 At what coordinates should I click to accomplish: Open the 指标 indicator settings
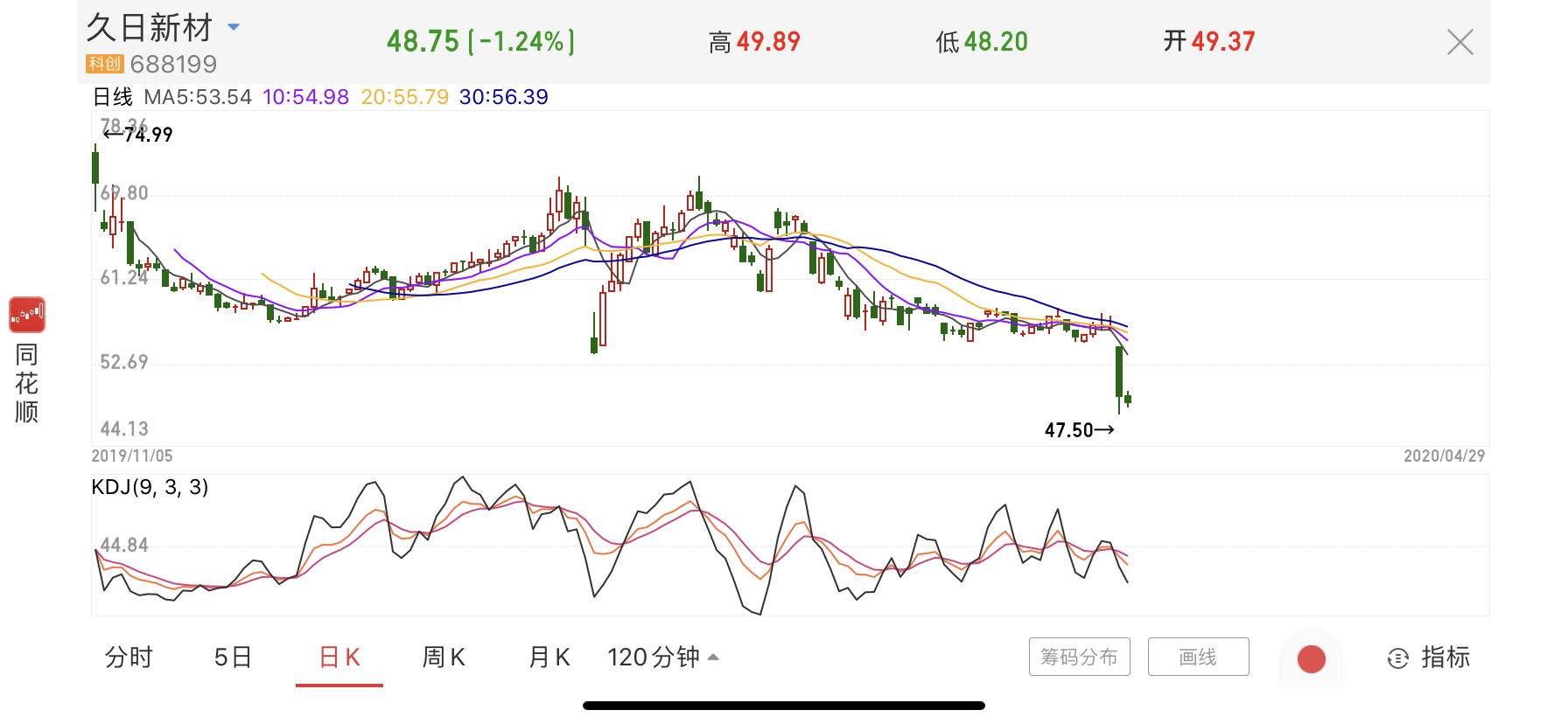(1429, 658)
